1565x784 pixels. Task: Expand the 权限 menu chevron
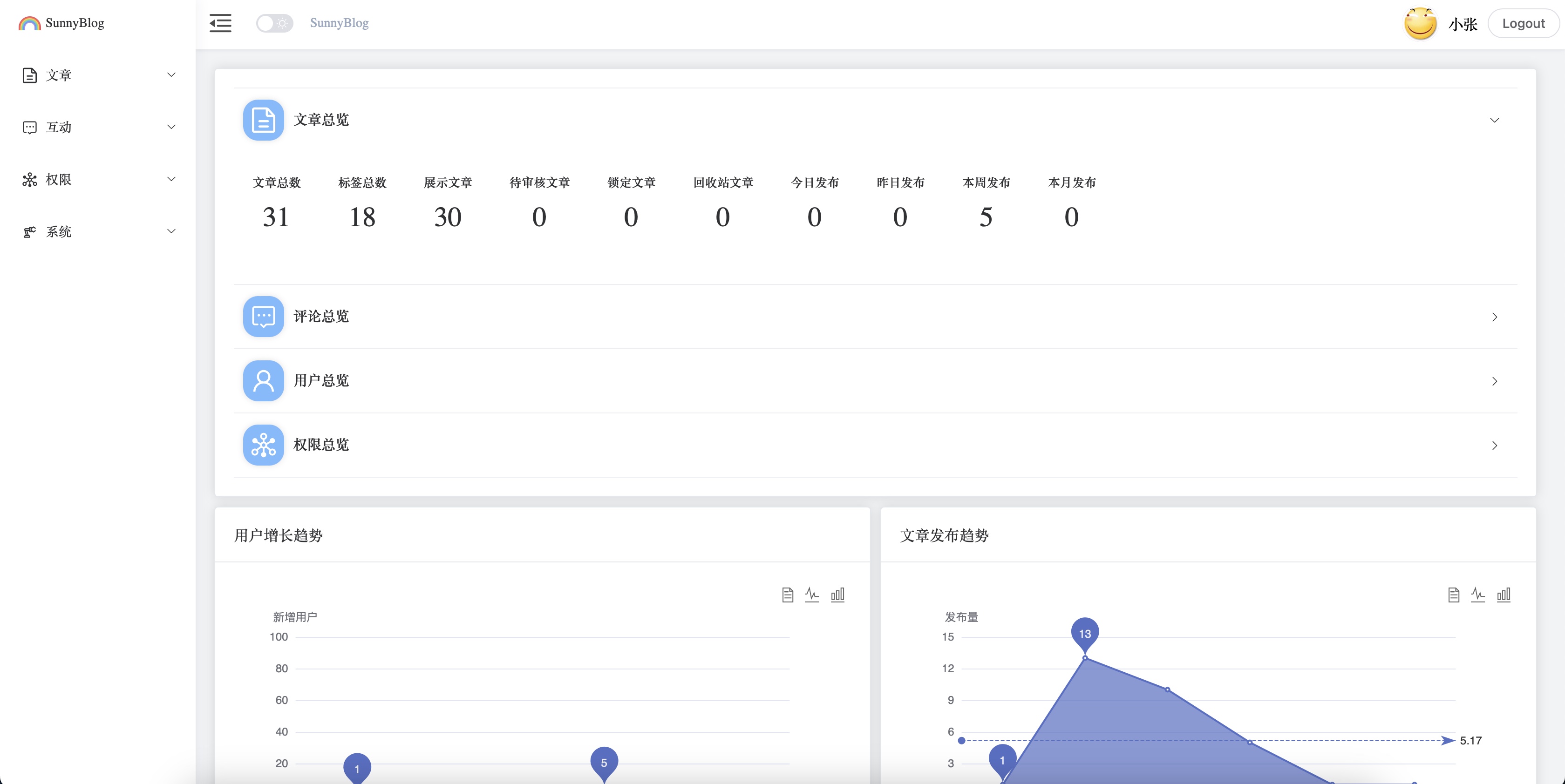[171, 179]
